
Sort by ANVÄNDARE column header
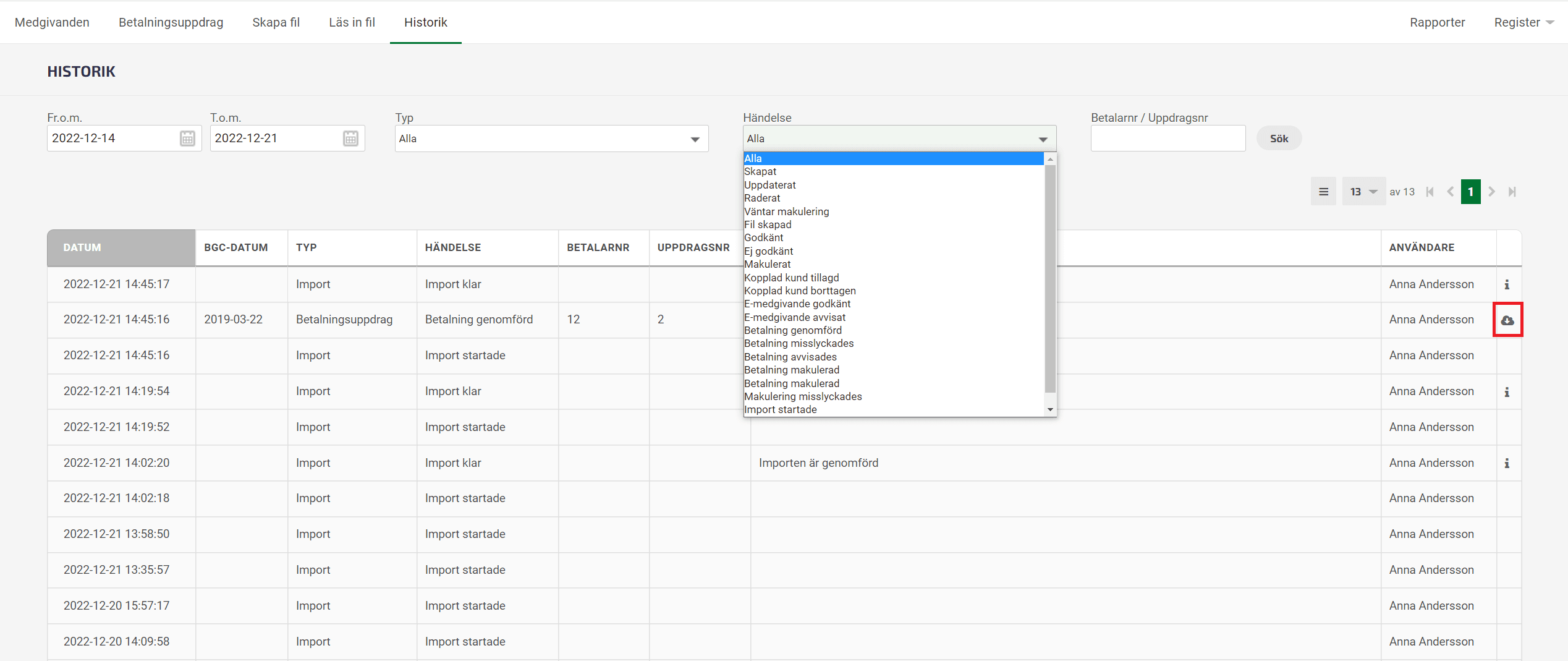[x=1439, y=247]
